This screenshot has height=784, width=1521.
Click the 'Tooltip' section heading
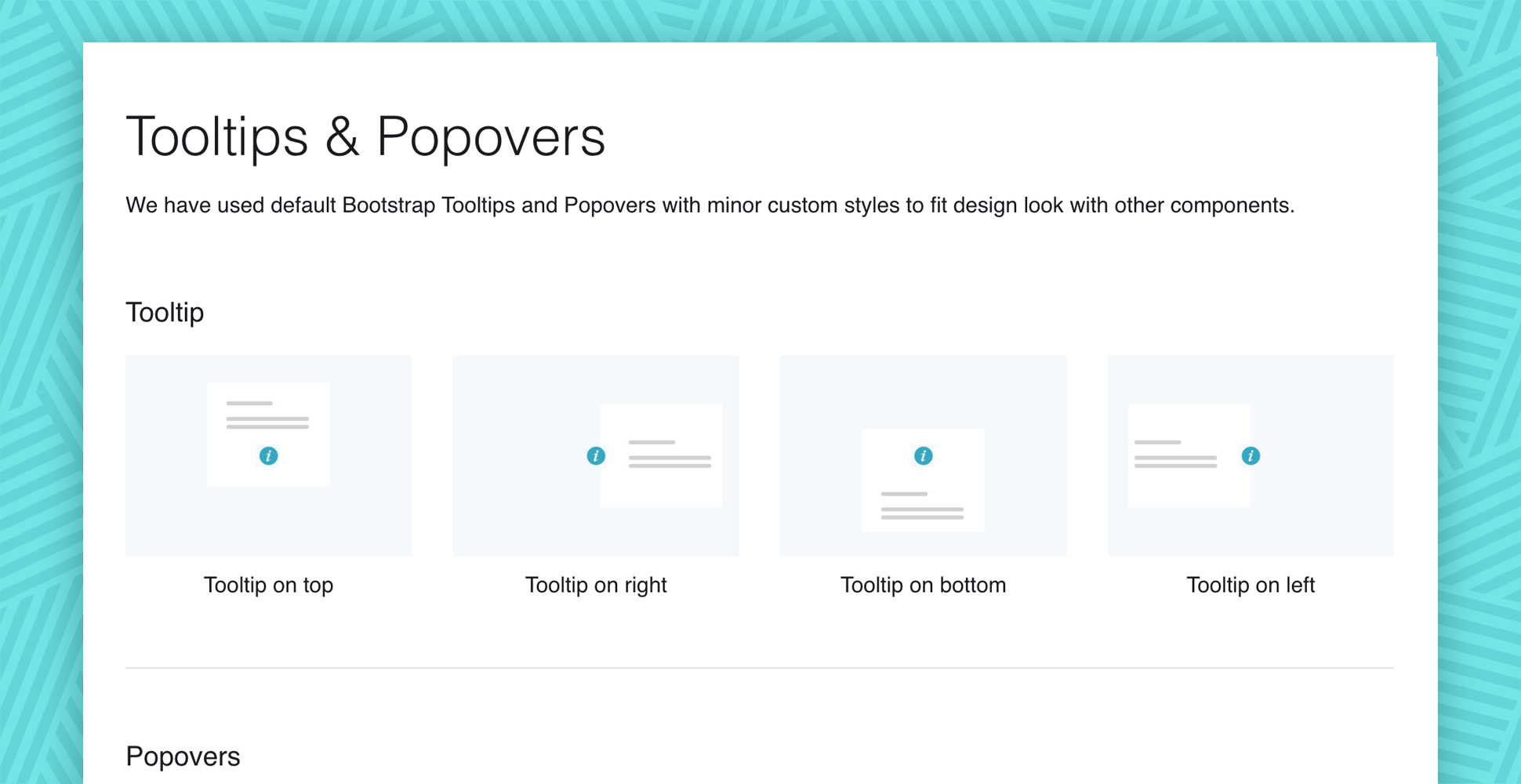[165, 312]
